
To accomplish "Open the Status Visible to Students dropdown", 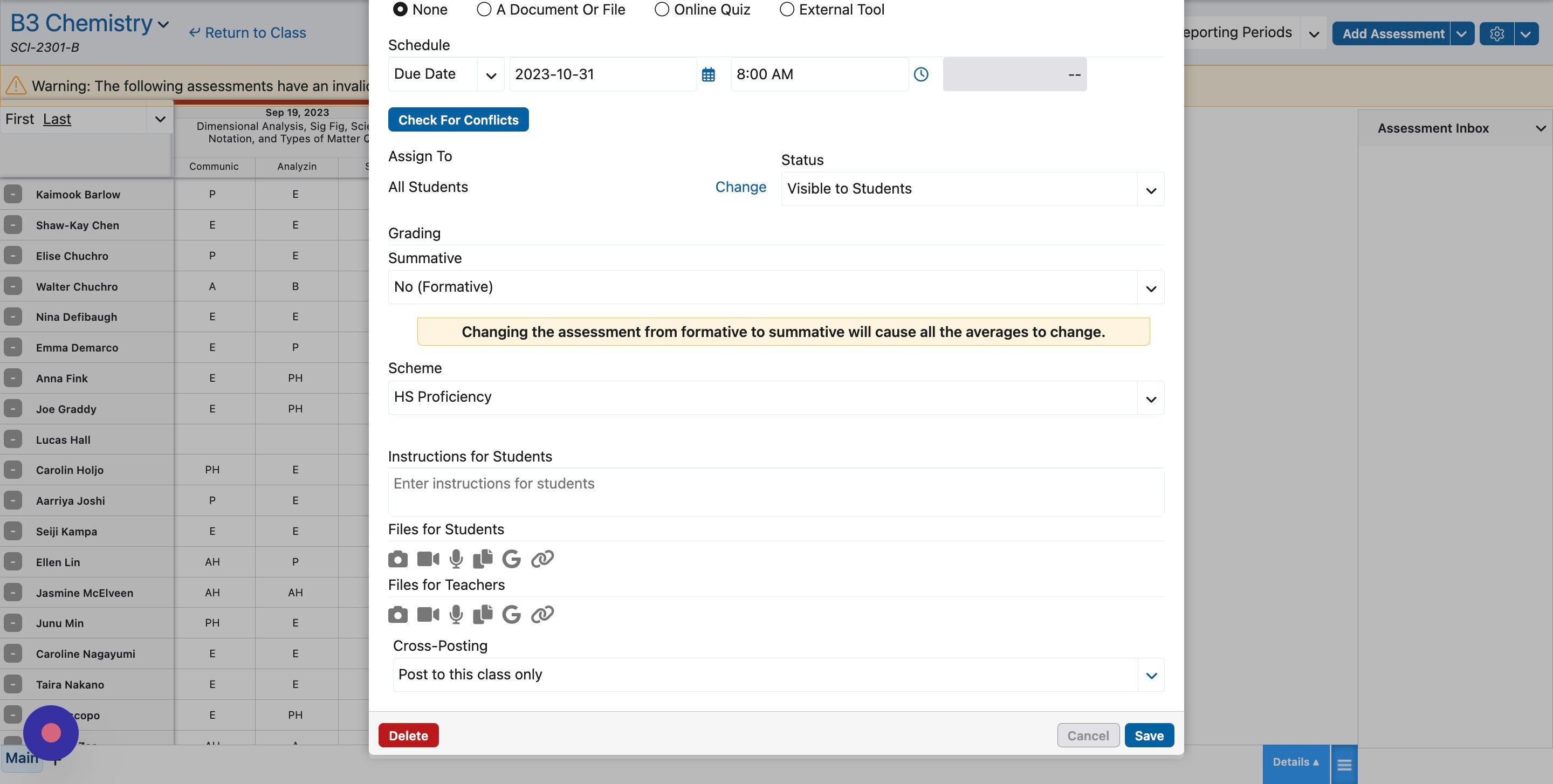I will coord(972,189).
